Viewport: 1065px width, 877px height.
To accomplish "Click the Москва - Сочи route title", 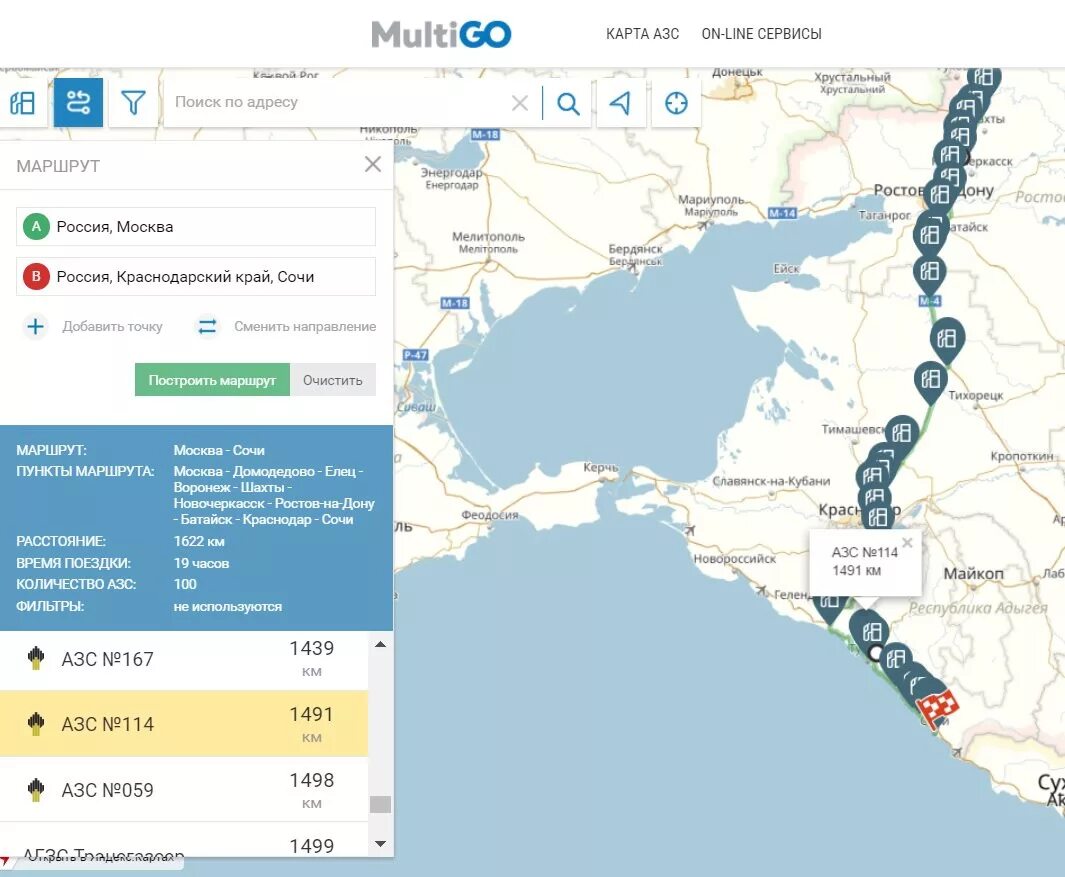I will tap(219, 450).
